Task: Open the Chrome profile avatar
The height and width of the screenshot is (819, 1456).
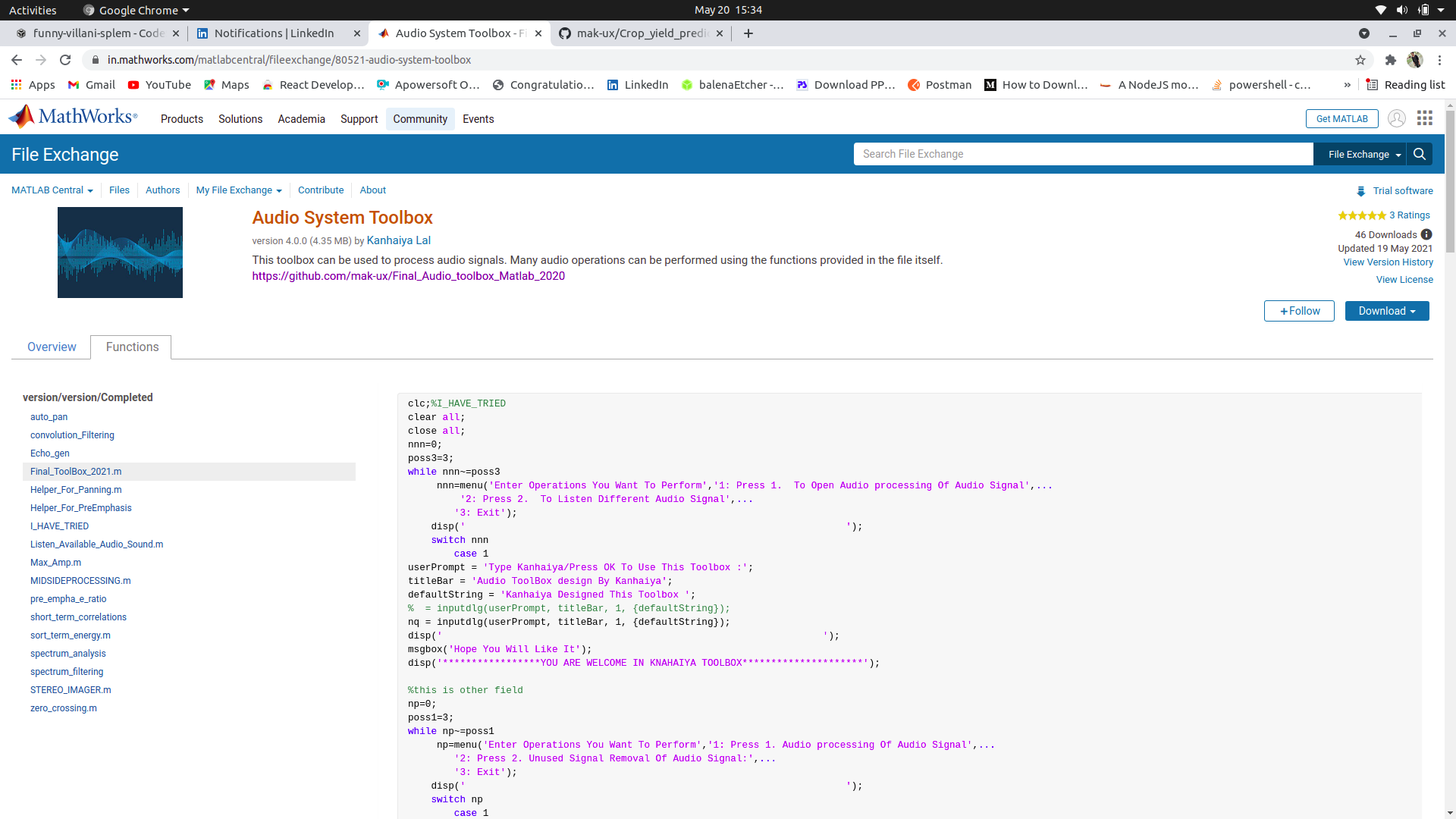Action: point(1415,60)
